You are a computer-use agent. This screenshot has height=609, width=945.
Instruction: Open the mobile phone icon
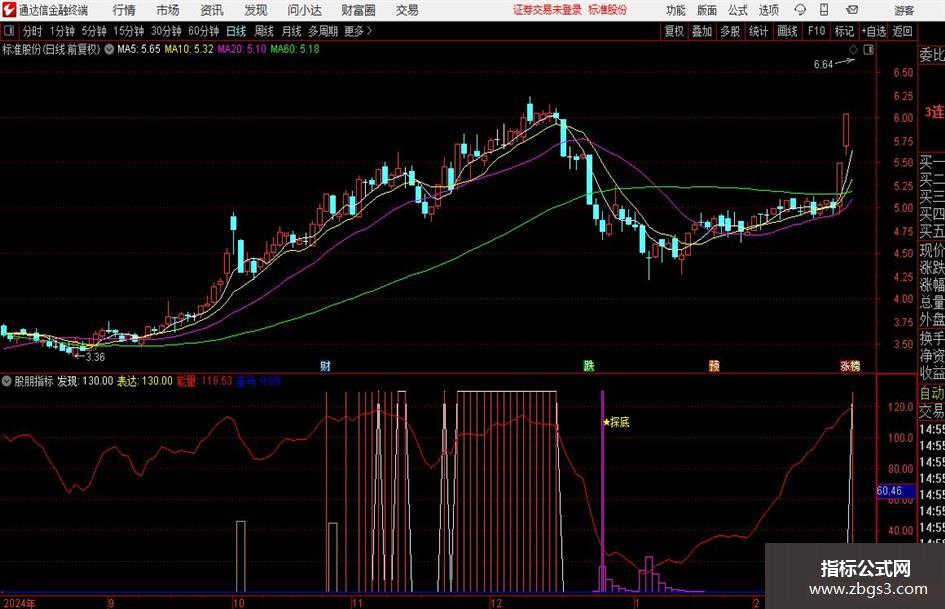pos(824,10)
